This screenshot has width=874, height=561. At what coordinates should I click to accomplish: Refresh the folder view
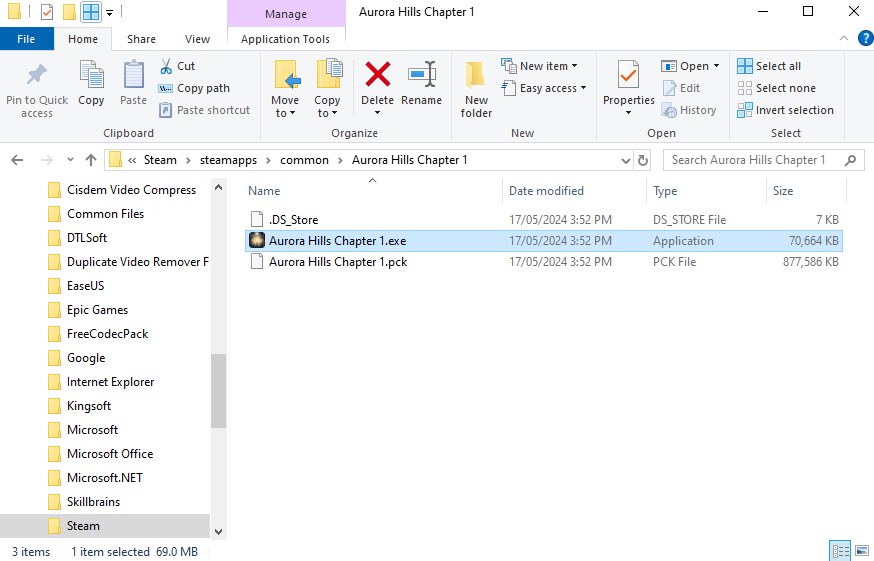pyautogui.click(x=643, y=161)
